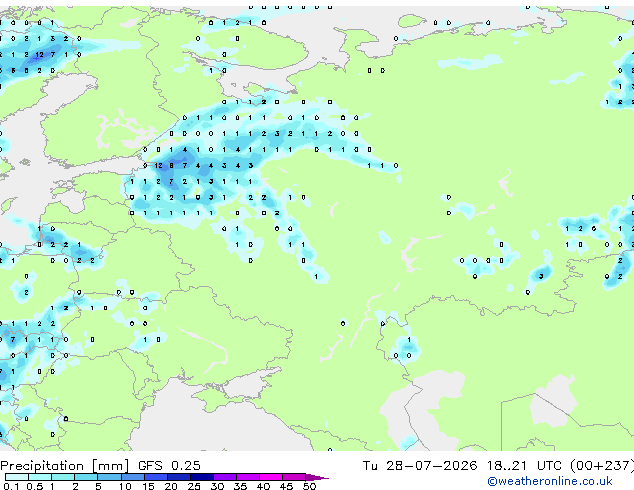Screen dimensions: 634x490
Task: Click the 40–45 mm magenta legend swatch
Action: 271,477
